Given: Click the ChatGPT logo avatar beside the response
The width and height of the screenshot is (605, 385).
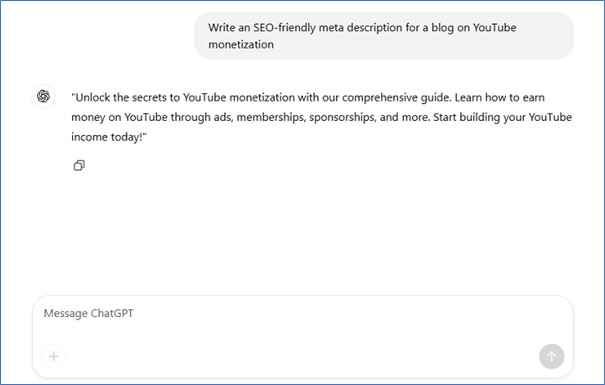Looking at the screenshot, I should pos(43,96).
